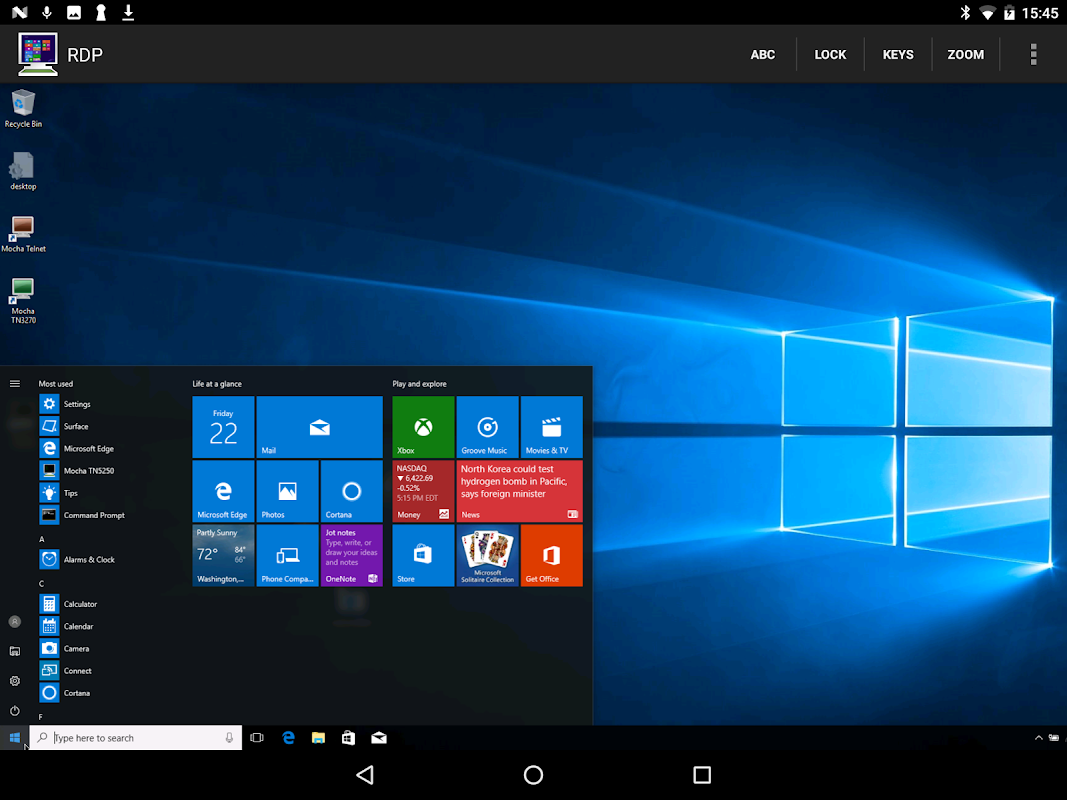This screenshot has height=800, width=1067.
Task: Toggle the ABC keyboard button
Action: (x=763, y=54)
